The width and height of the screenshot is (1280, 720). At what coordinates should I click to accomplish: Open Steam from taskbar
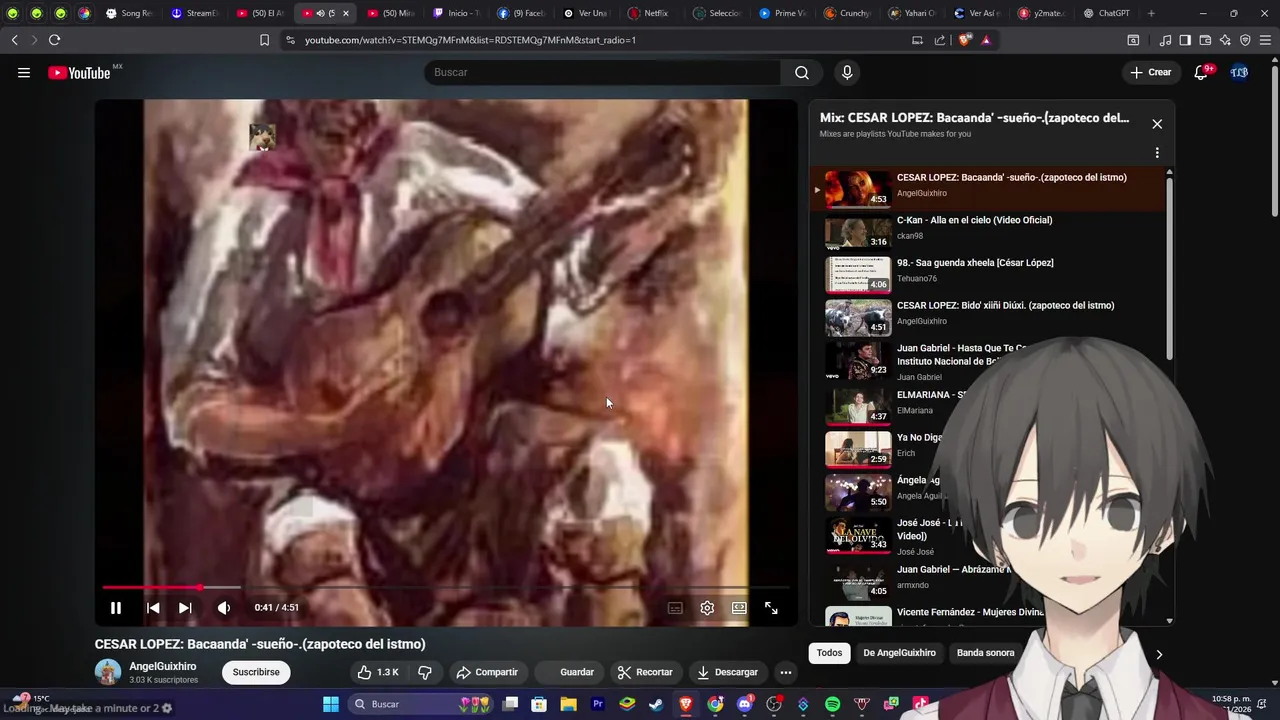coord(656,704)
